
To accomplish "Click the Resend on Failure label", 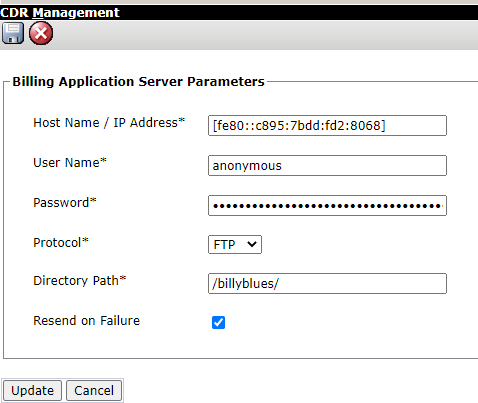I will pos(87,321).
